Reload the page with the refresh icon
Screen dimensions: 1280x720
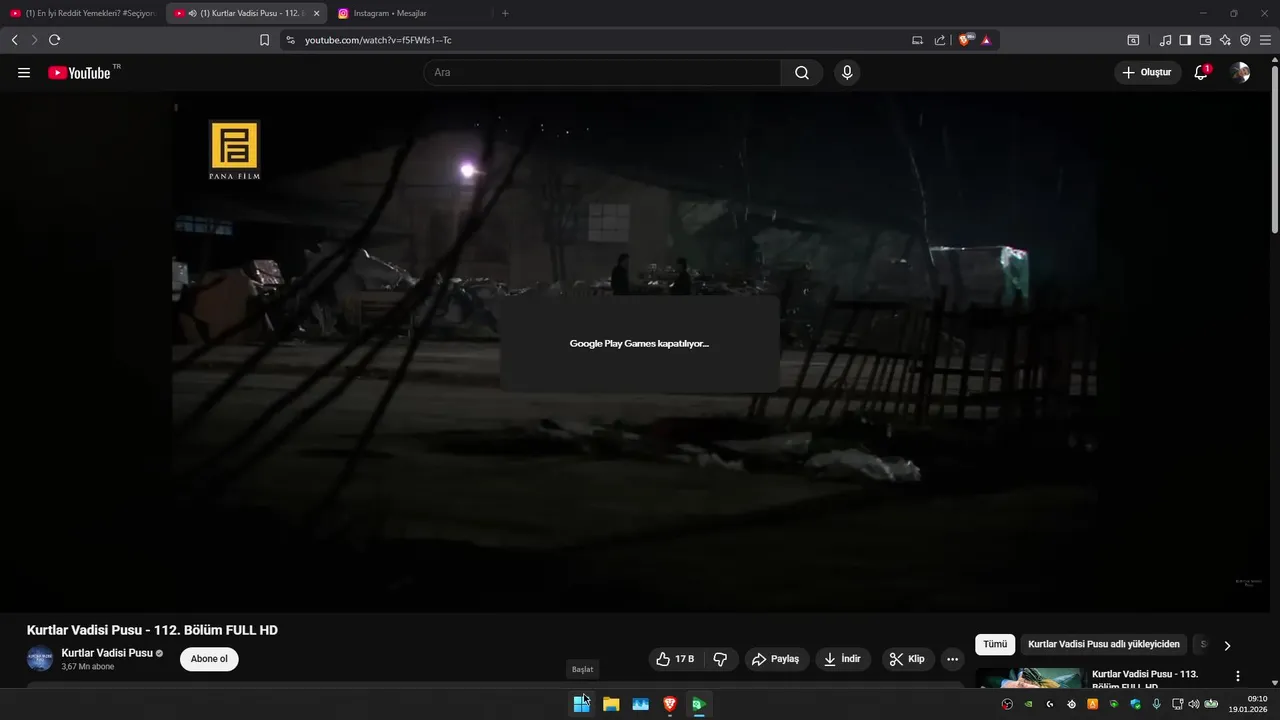coord(54,40)
